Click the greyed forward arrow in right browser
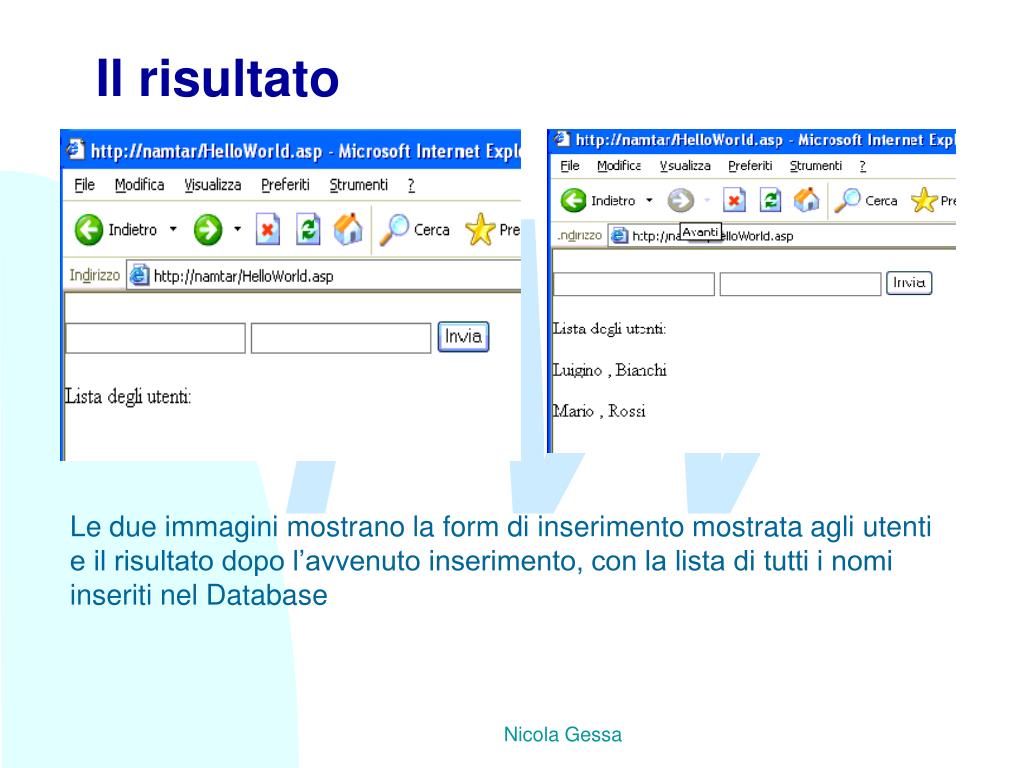 click(680, 200)
